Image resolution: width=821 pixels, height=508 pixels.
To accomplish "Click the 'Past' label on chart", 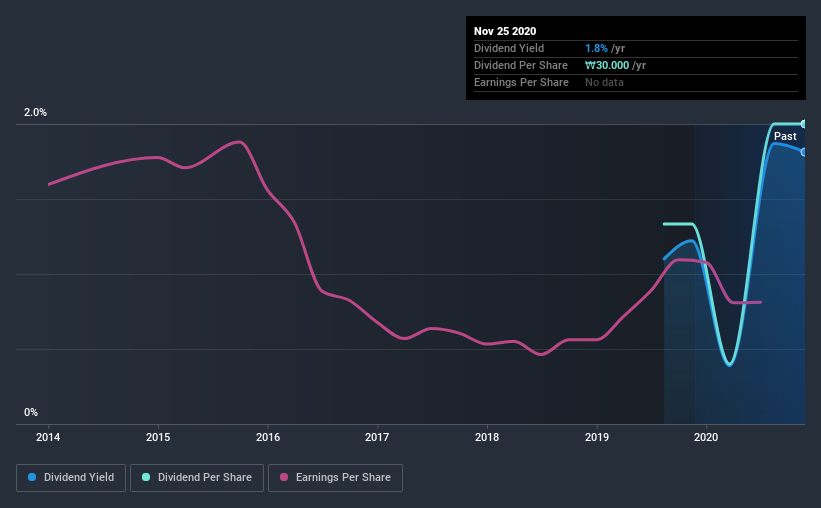I will (785, 136).
